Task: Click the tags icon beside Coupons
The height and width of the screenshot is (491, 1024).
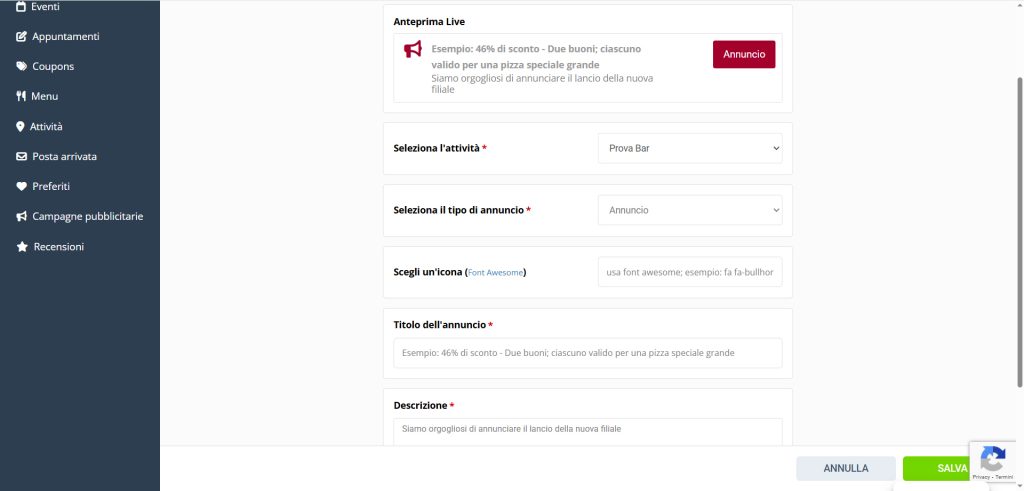Action: [22, 67]
